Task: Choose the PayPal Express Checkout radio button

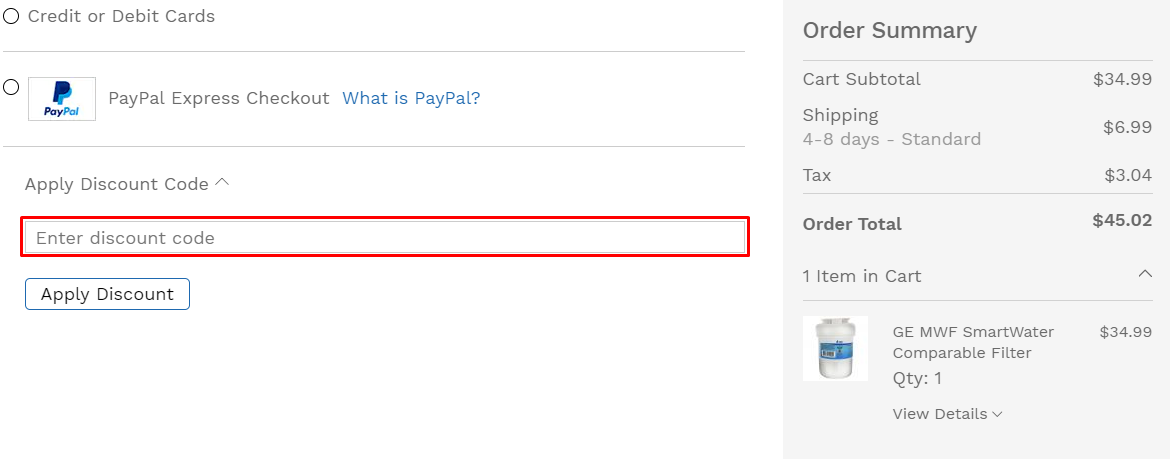Action: coord(10,87)
